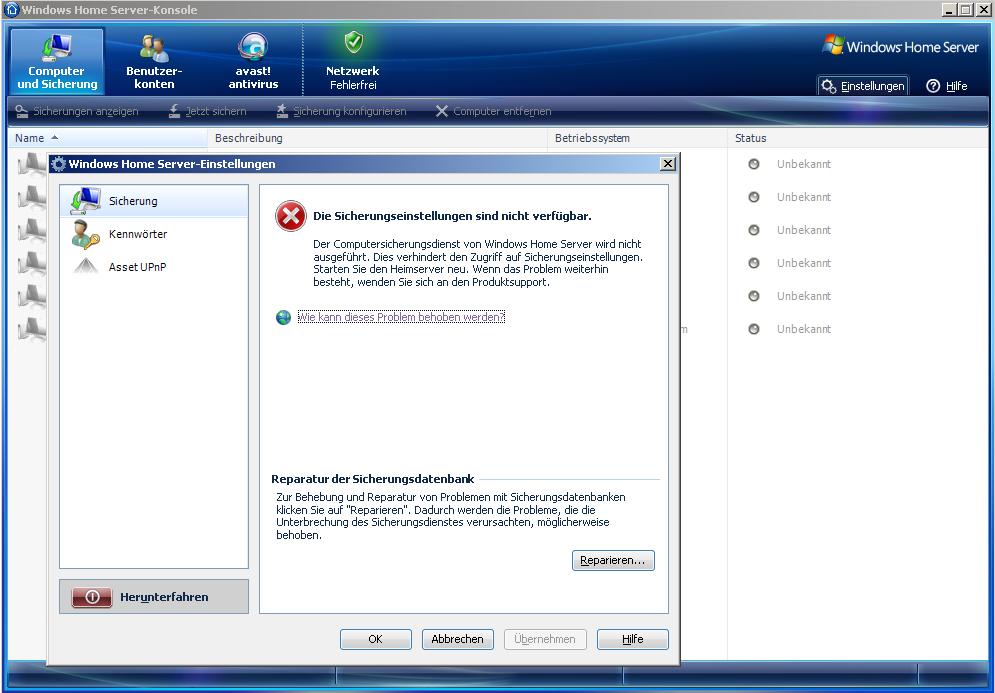Image resolution: width=995 pixels, height=693 pixels.
Task: Open Hilfe in console header
Action: click(947, 86)
